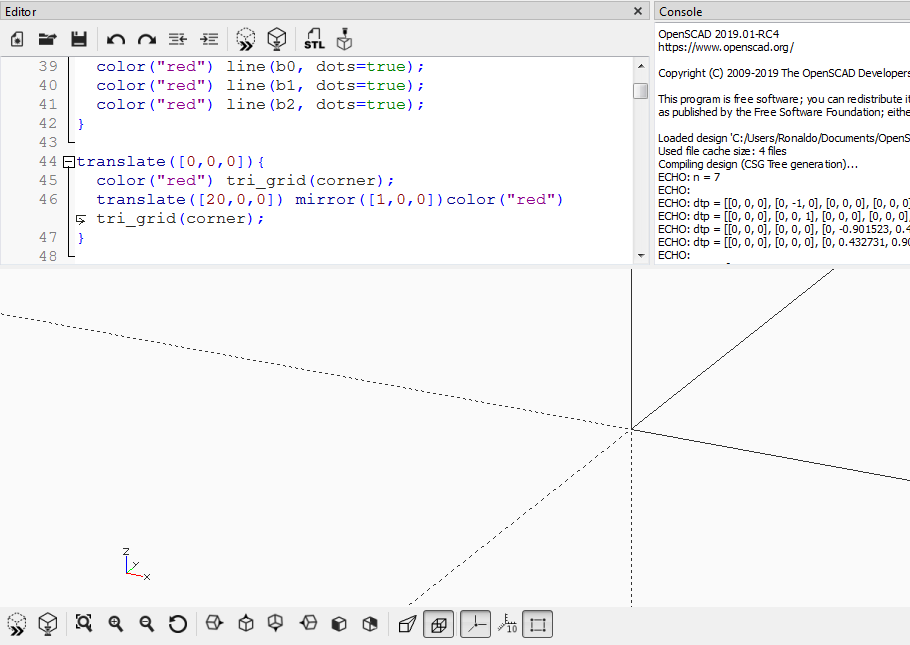
Task: Close the Editor panel
Action: point(638,11)
